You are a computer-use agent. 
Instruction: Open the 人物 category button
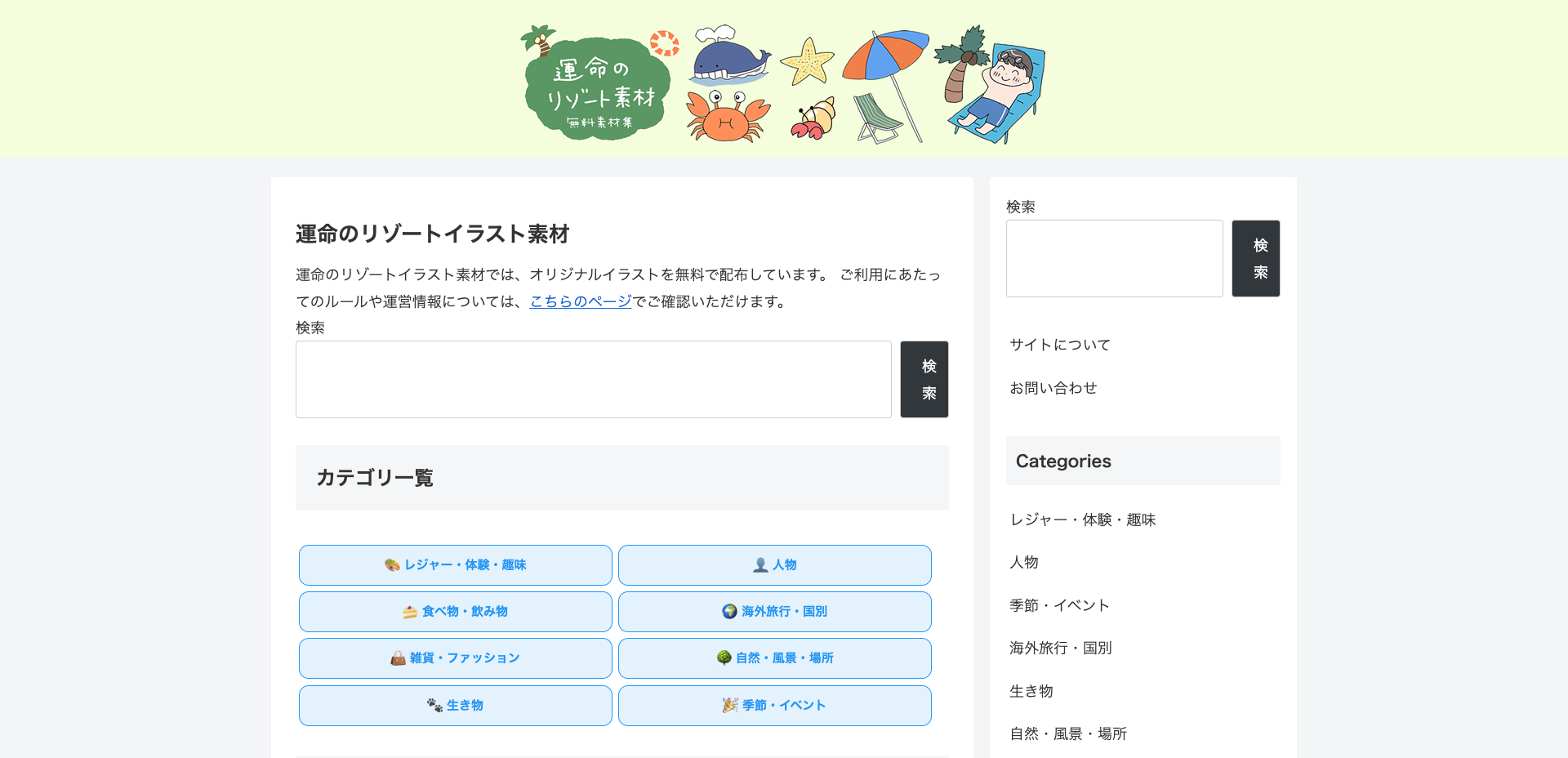pos(774,565)
